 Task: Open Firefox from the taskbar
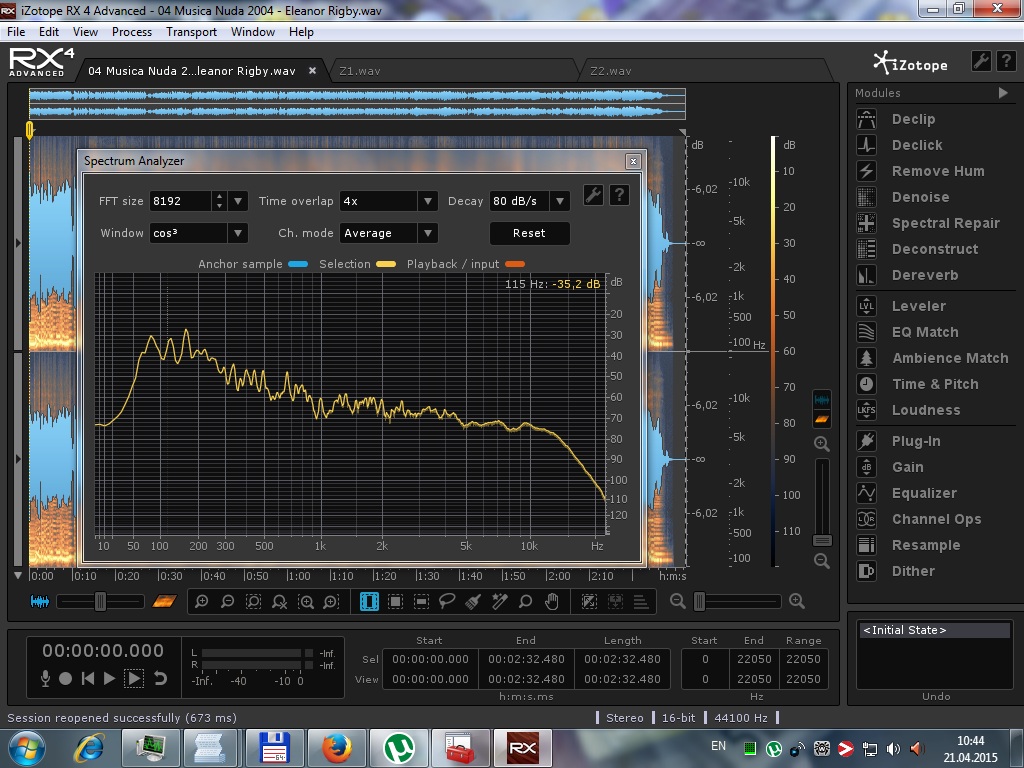point(337,748)
